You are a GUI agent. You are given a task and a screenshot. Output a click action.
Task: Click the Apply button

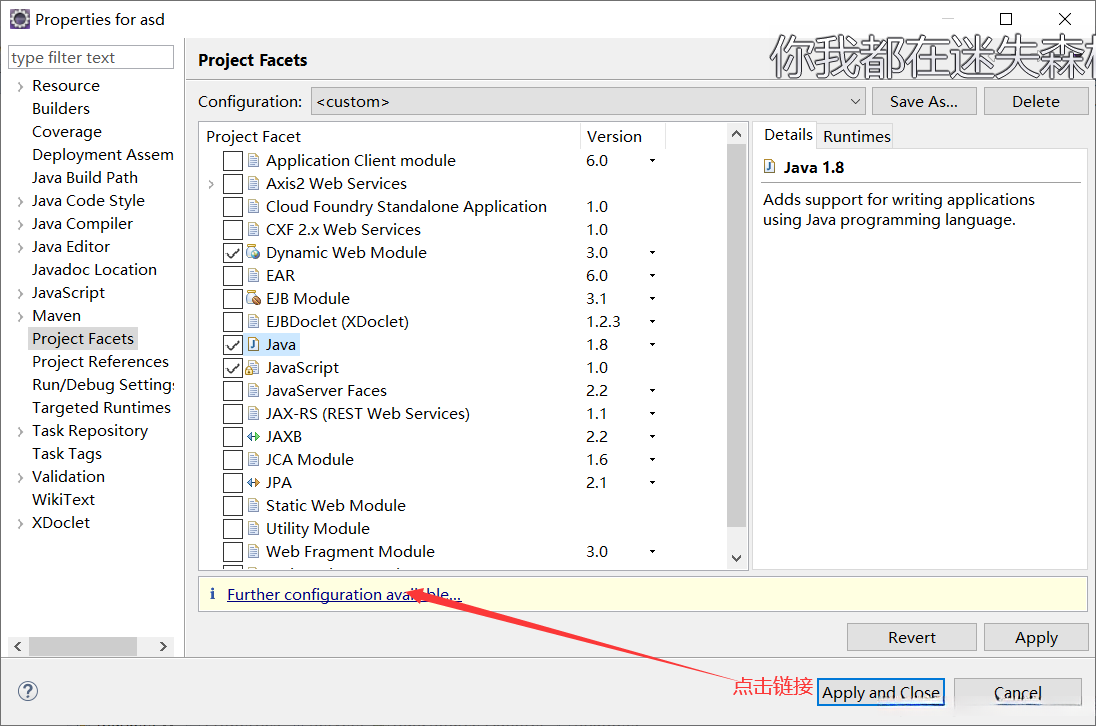1036,637
